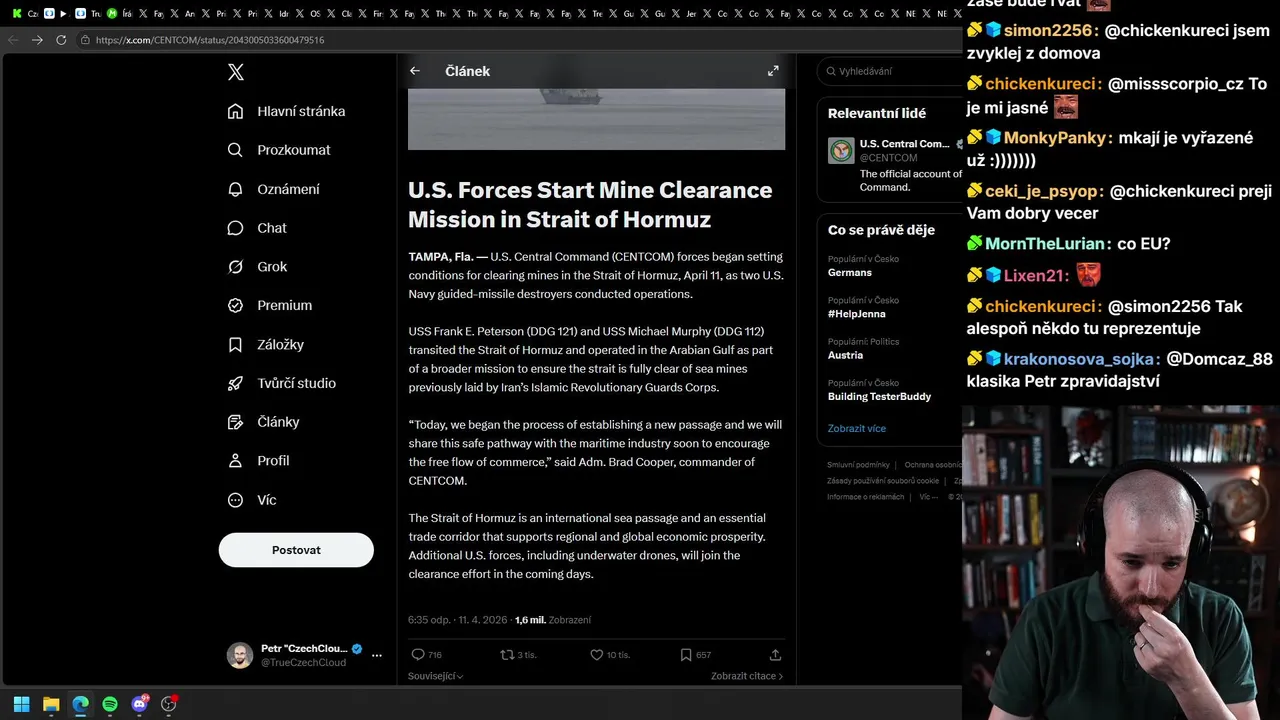Open Zobrazit citace link
Image resolution: width=1280 pixels, height=720 pixels.
[x=747, y=676]
